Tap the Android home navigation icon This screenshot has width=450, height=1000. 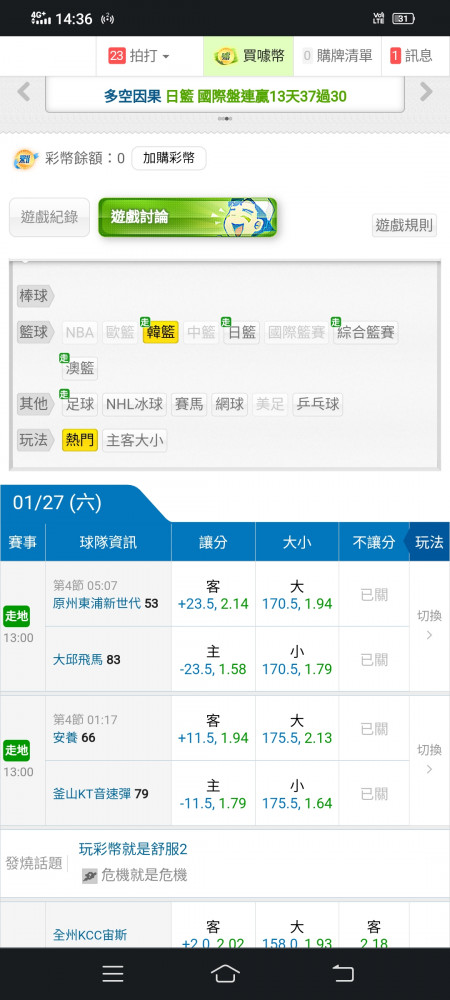[x=225, y=973]
